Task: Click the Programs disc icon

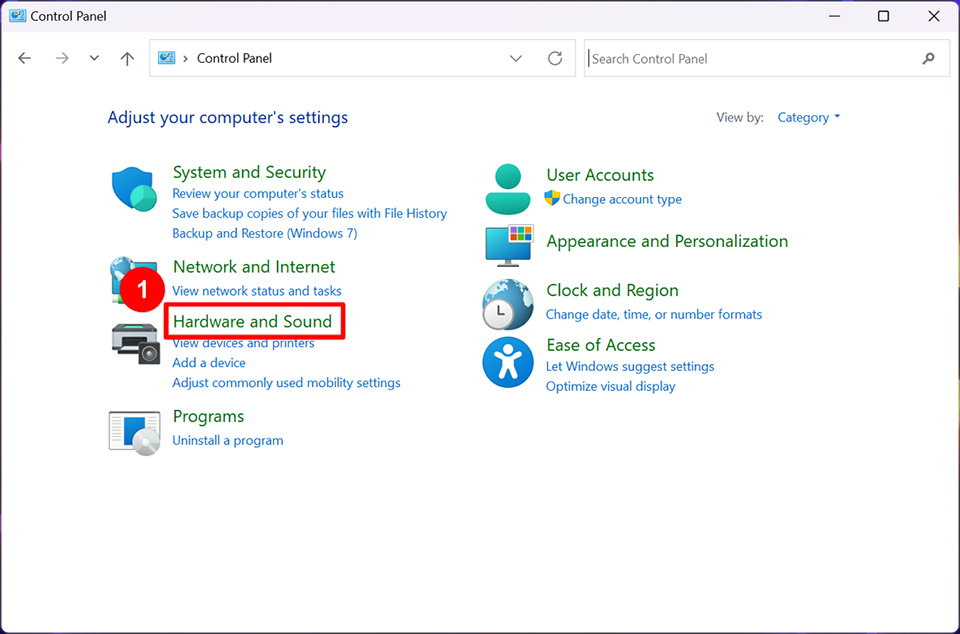Action: tap(135, 433)
